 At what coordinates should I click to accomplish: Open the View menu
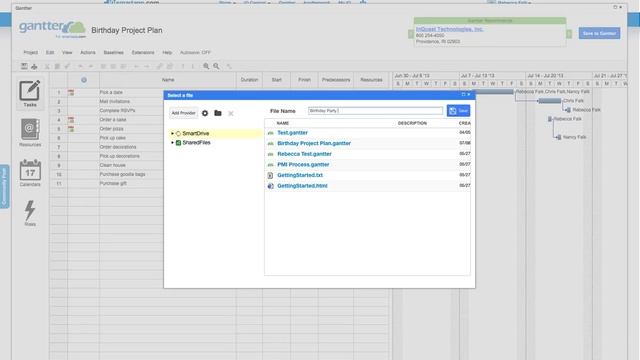[67, 53]
